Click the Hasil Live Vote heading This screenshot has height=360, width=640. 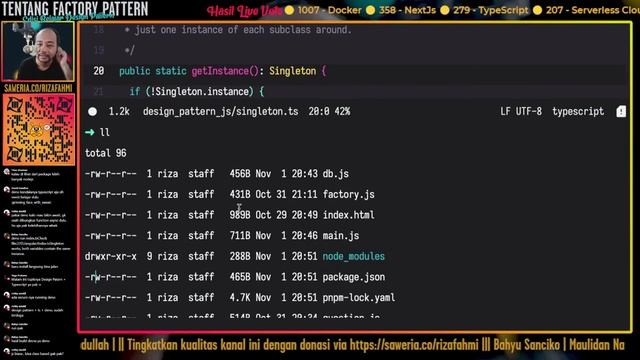tap(244, 11)
